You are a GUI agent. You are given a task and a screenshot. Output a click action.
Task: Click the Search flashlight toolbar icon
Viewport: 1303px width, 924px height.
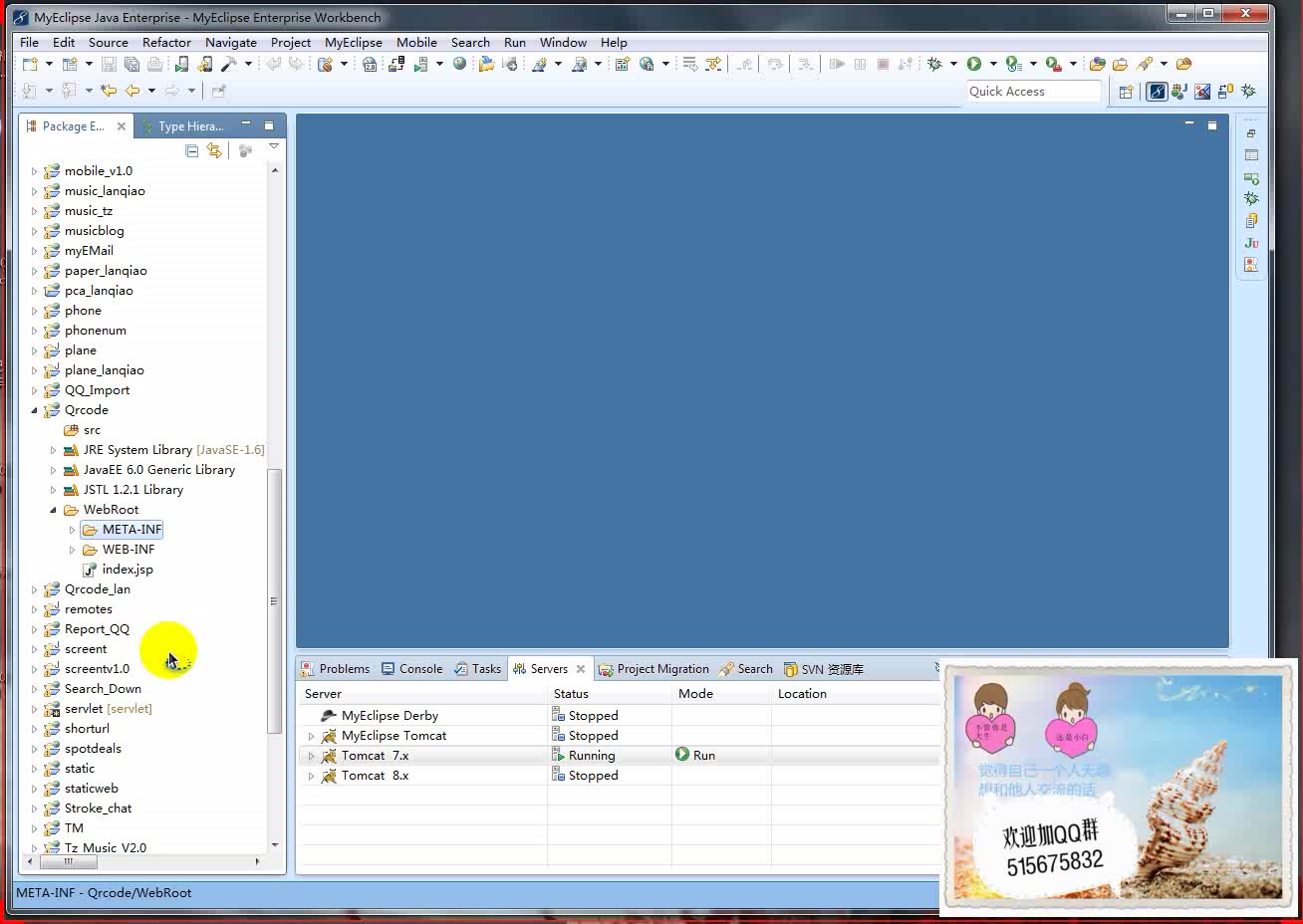[x=1145, y=64]
